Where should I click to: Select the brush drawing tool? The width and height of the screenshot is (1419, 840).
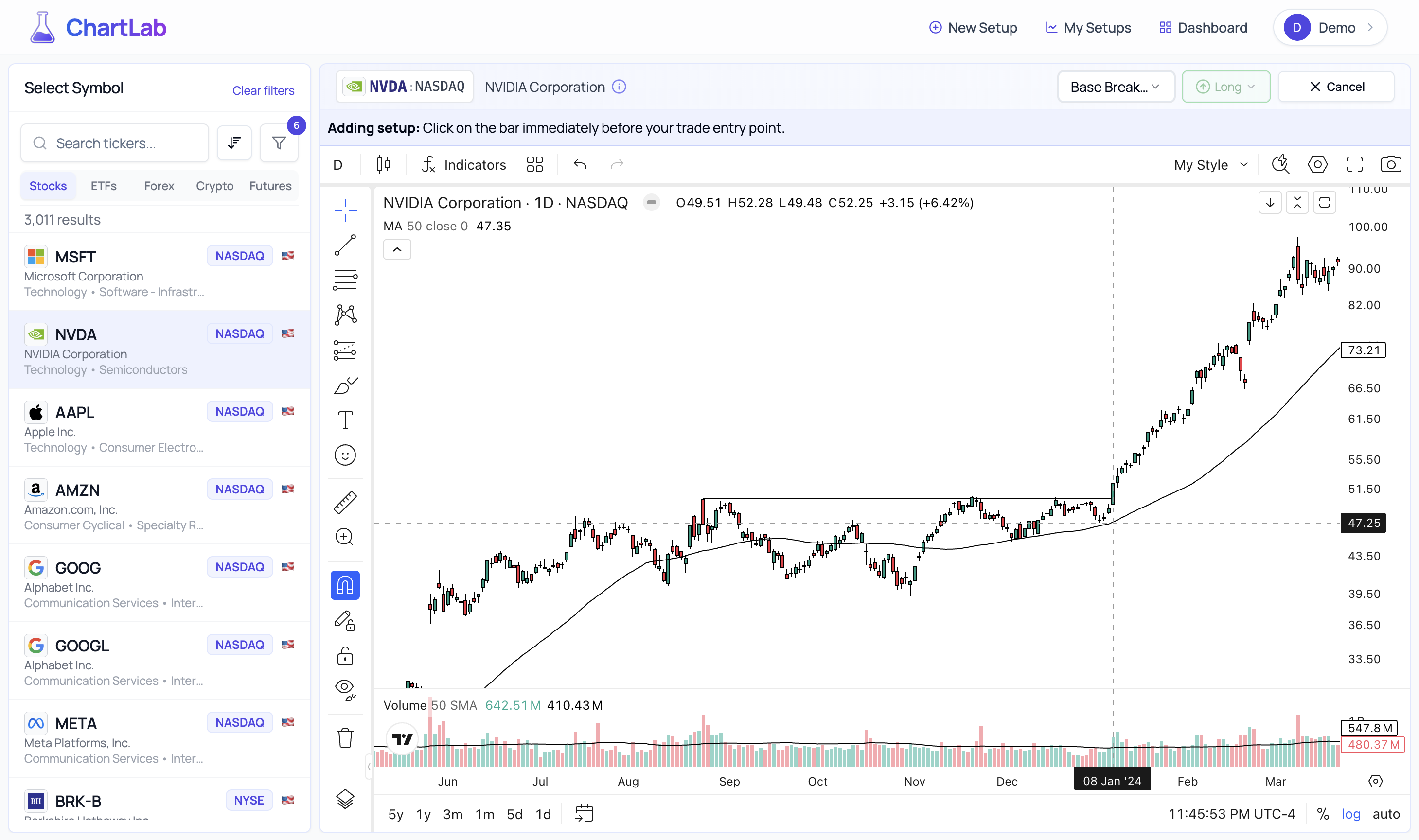(345, 385)
